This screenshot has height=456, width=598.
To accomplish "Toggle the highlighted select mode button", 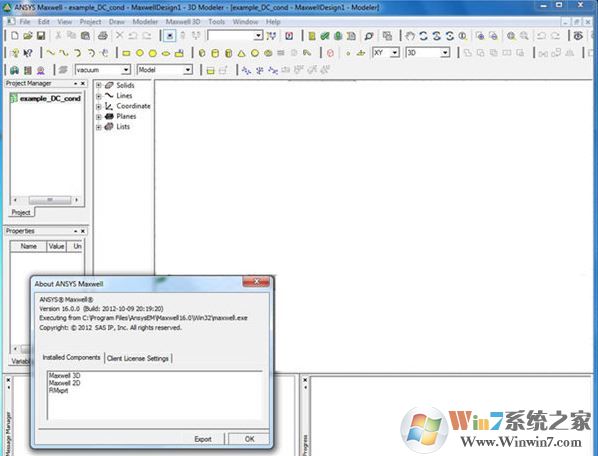I will coord(170,36).
